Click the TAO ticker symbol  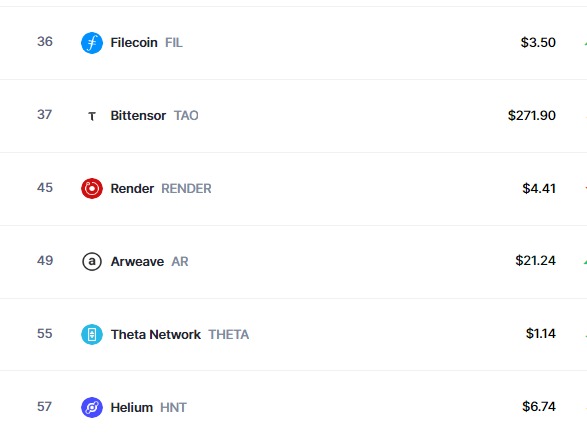coord(186,116)
